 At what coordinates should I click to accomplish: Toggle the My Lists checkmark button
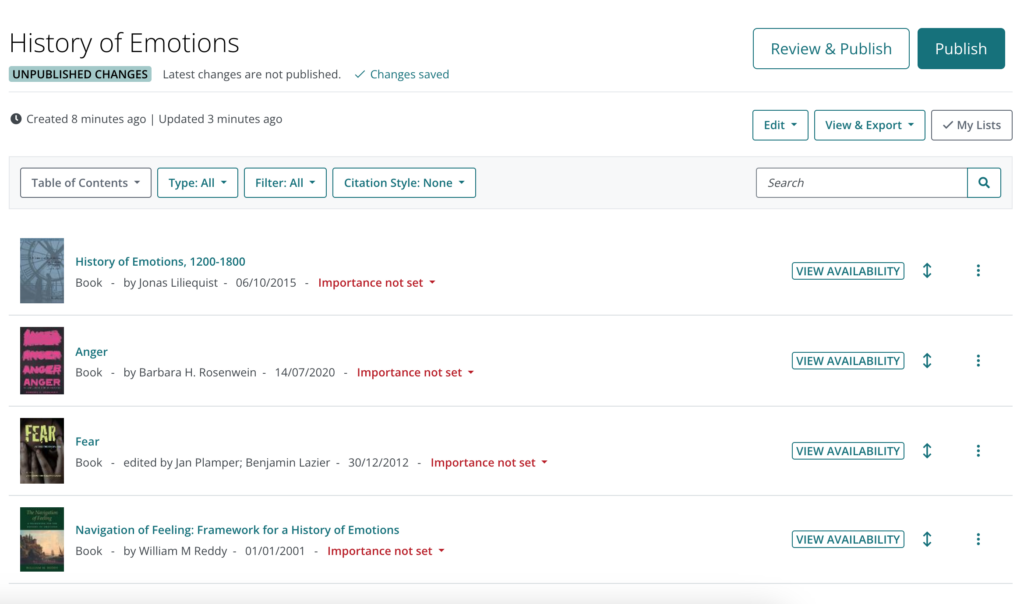971,125
